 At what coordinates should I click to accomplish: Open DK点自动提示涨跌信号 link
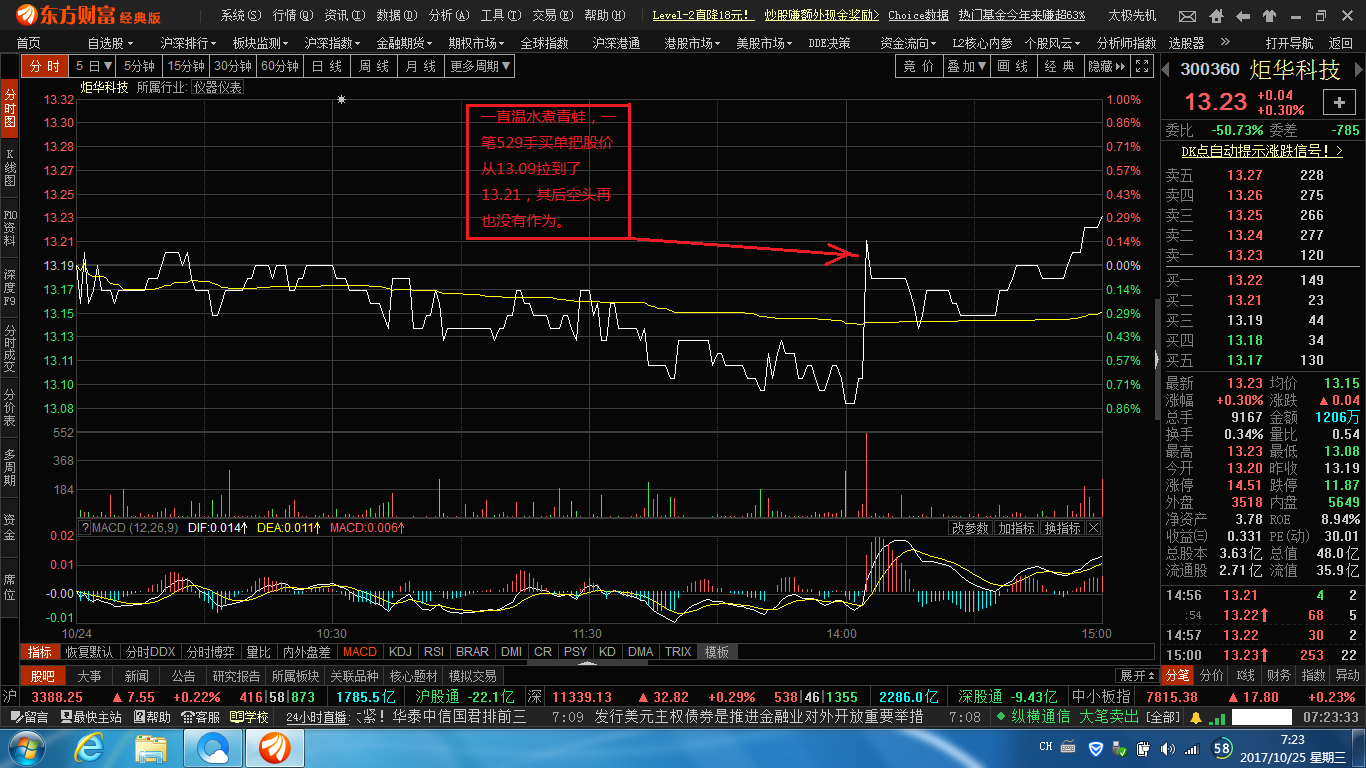tap(1262, 151)
